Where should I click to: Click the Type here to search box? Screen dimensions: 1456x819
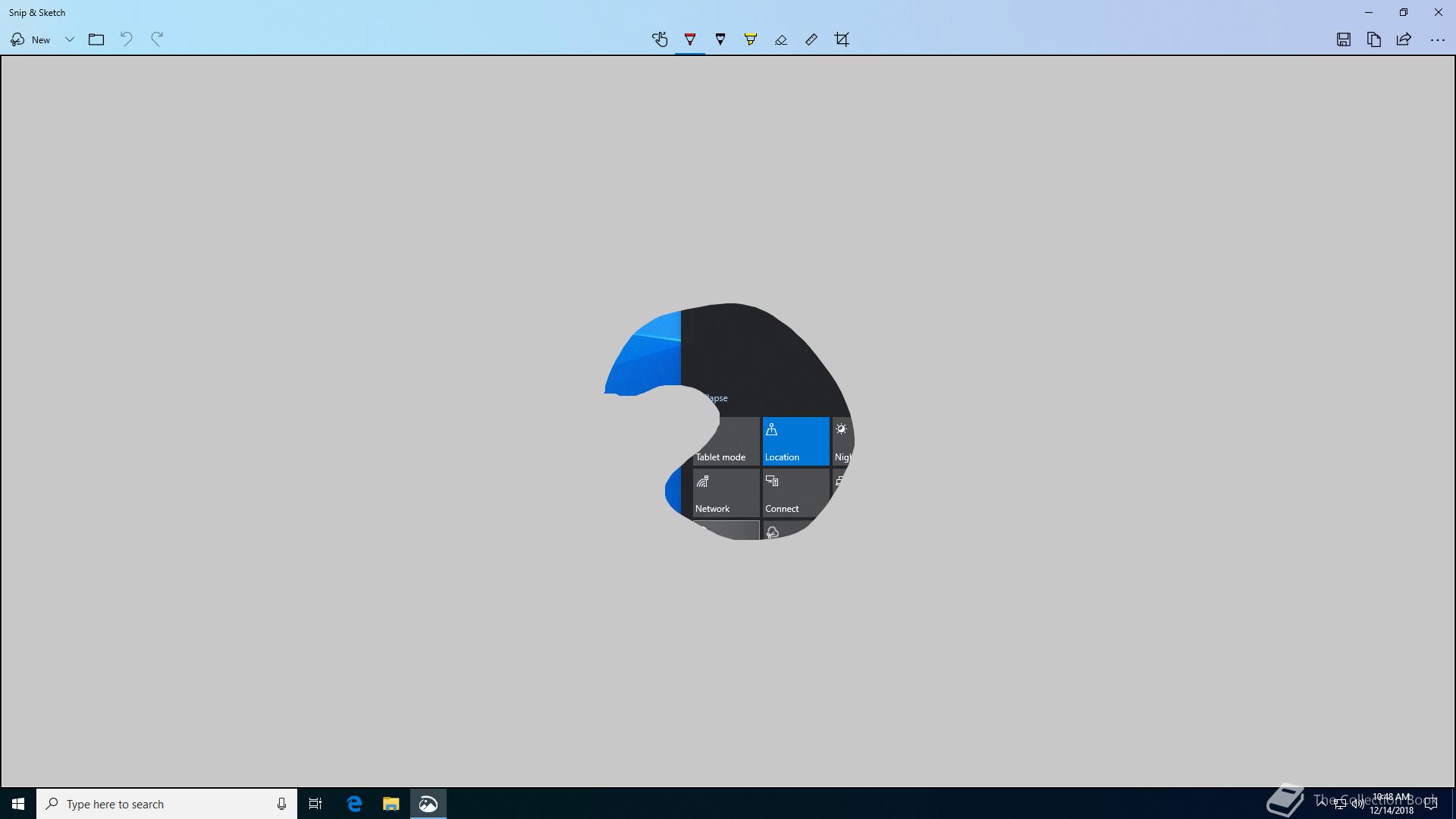coord(167,804)
